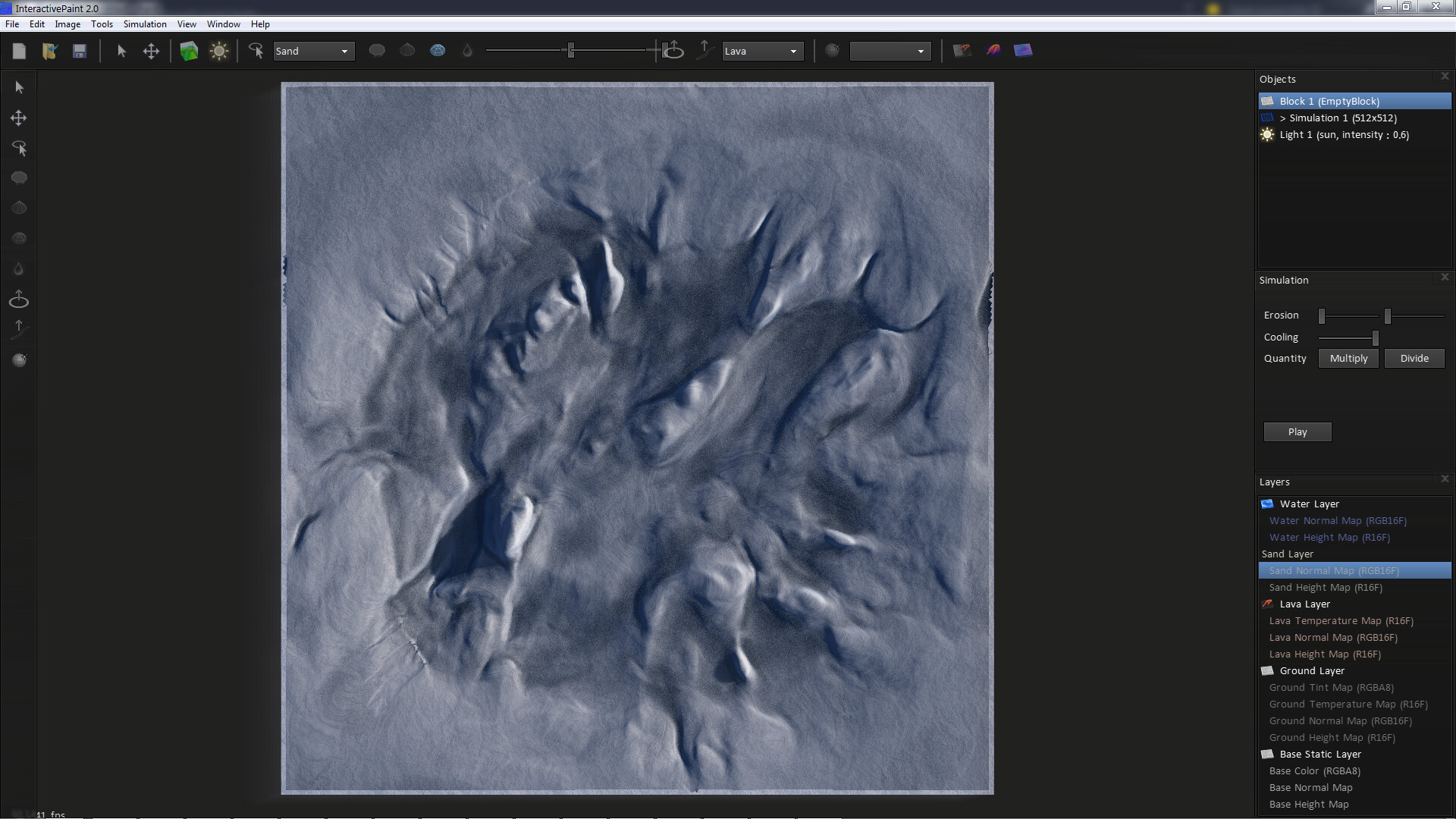Viewport: 1456px width, 819px height.
Task: Save the project with the floppy disk icon
Action: pos(79,51)
